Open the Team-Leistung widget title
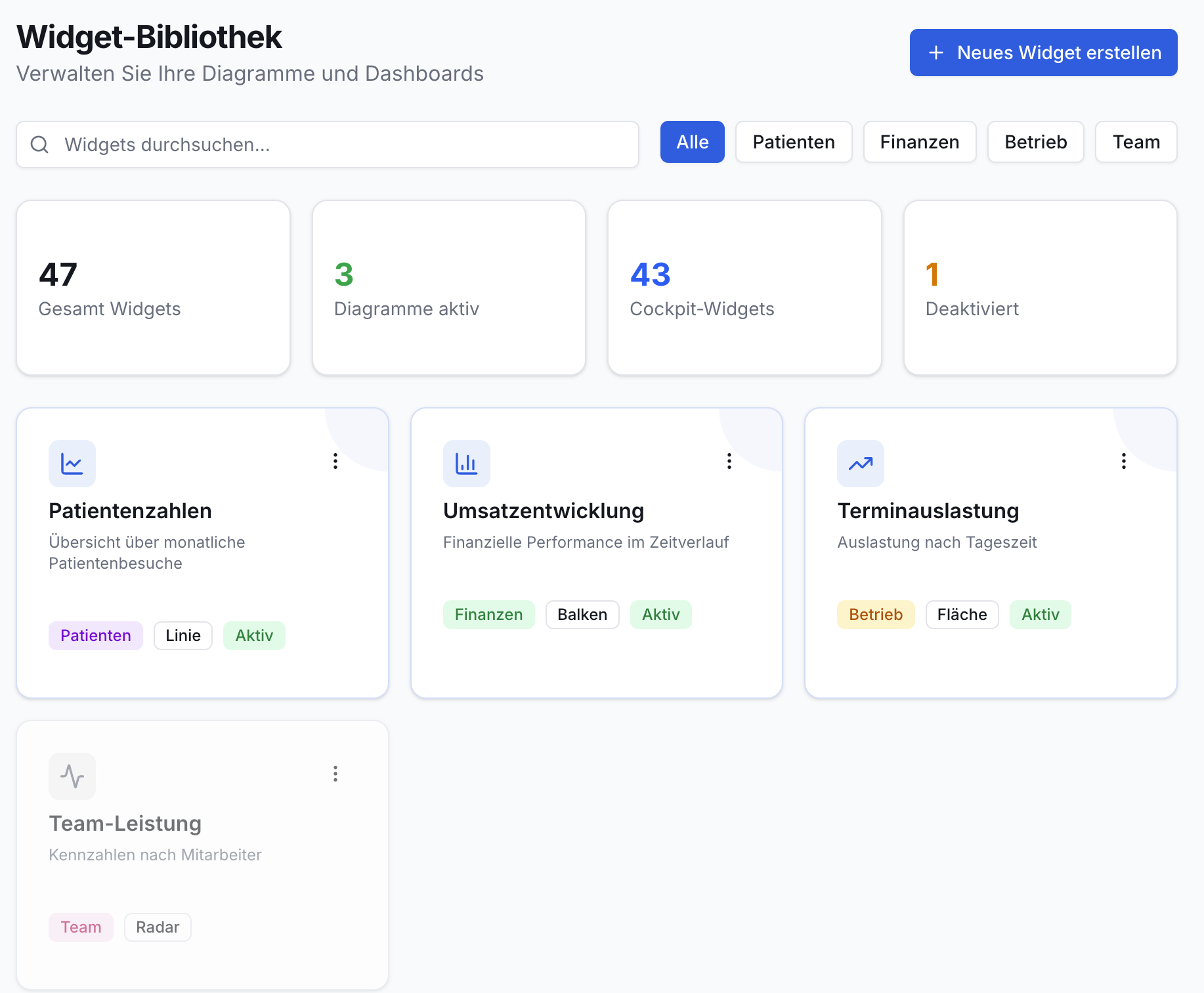The height and width of the screenshot is (993, 1204). [125, 824]
